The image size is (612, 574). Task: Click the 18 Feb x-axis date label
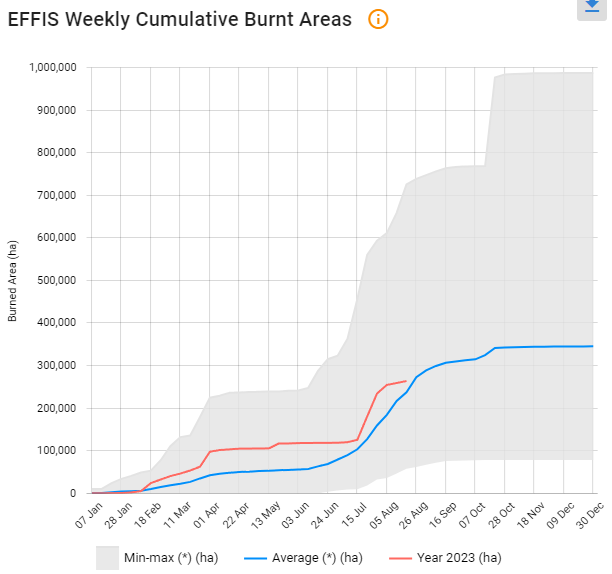tap(148, 515)
